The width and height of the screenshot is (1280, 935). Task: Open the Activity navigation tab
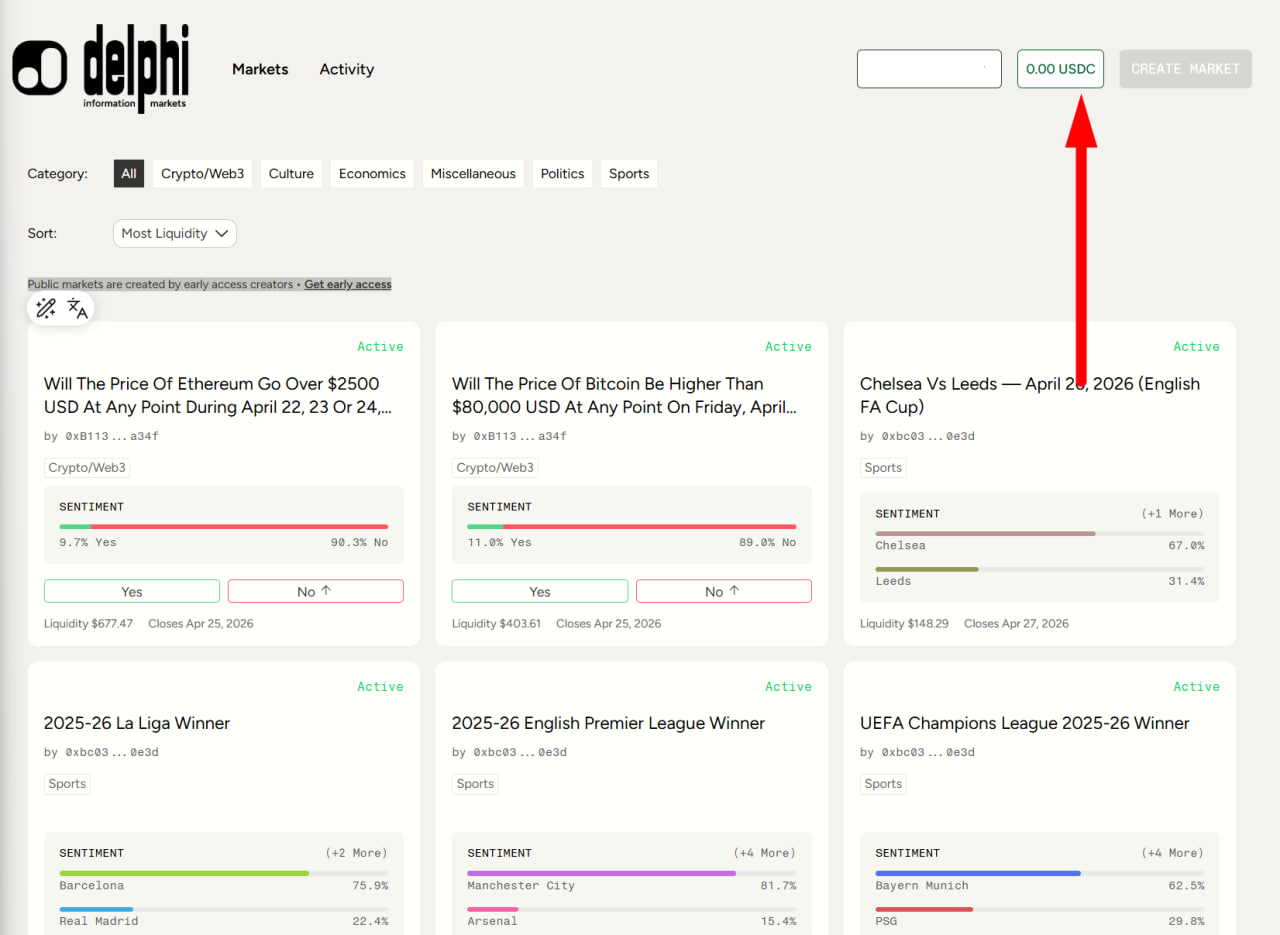(x=347, y=69)
